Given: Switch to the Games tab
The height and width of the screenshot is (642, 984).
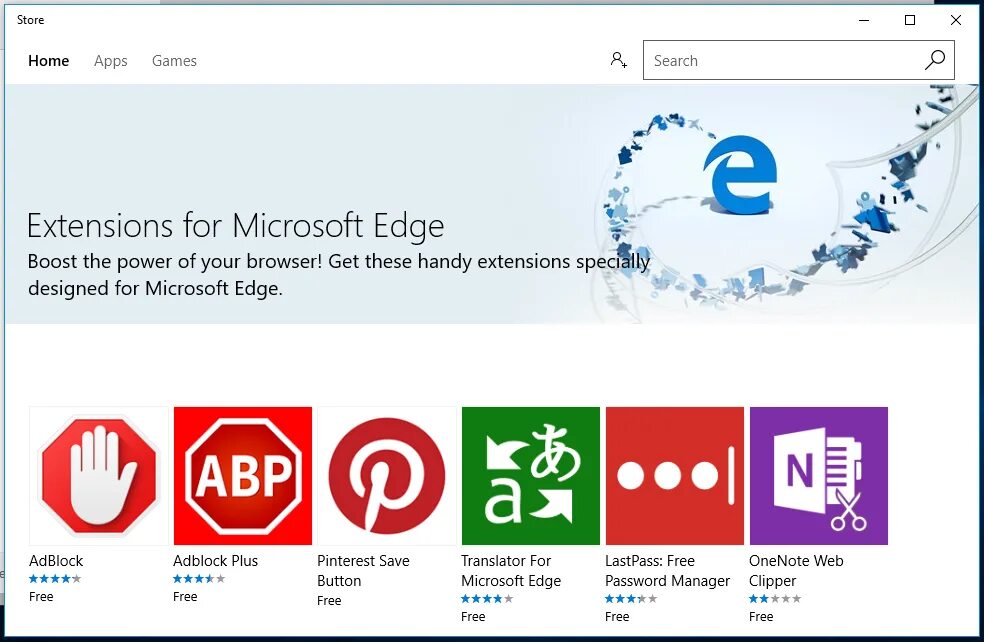Looking at the screenshot, I should tap(174, 61).
